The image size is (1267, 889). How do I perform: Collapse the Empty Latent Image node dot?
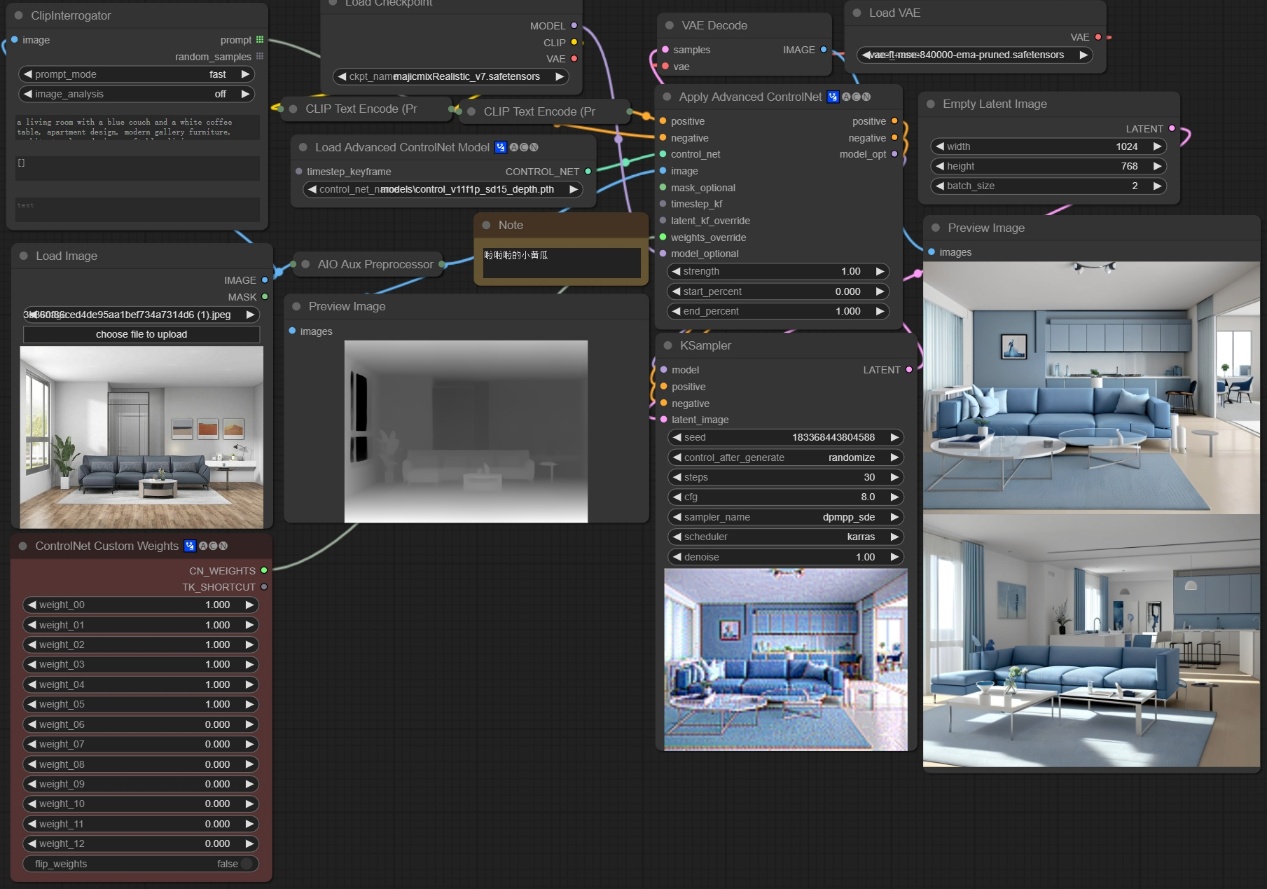[931, 104]
